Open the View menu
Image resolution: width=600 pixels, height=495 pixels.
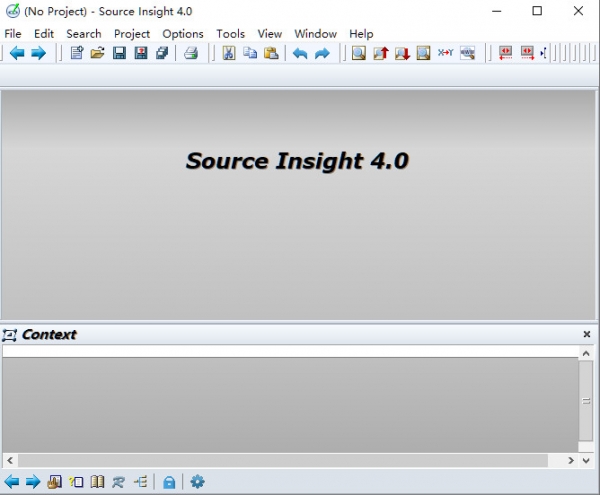click(x=270, y=34)
